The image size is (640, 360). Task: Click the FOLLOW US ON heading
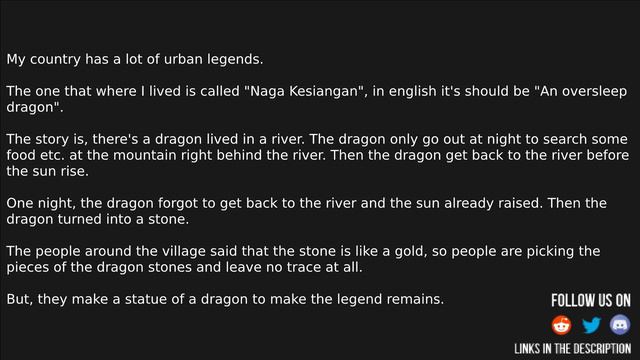click(x=591, y=300)
